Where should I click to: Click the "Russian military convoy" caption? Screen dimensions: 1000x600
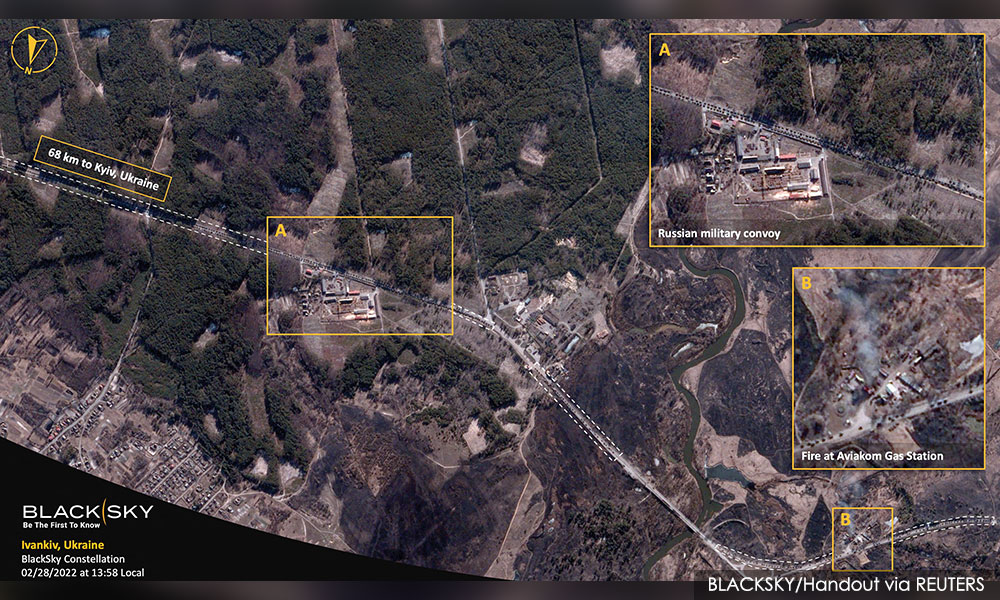point(719,233)
